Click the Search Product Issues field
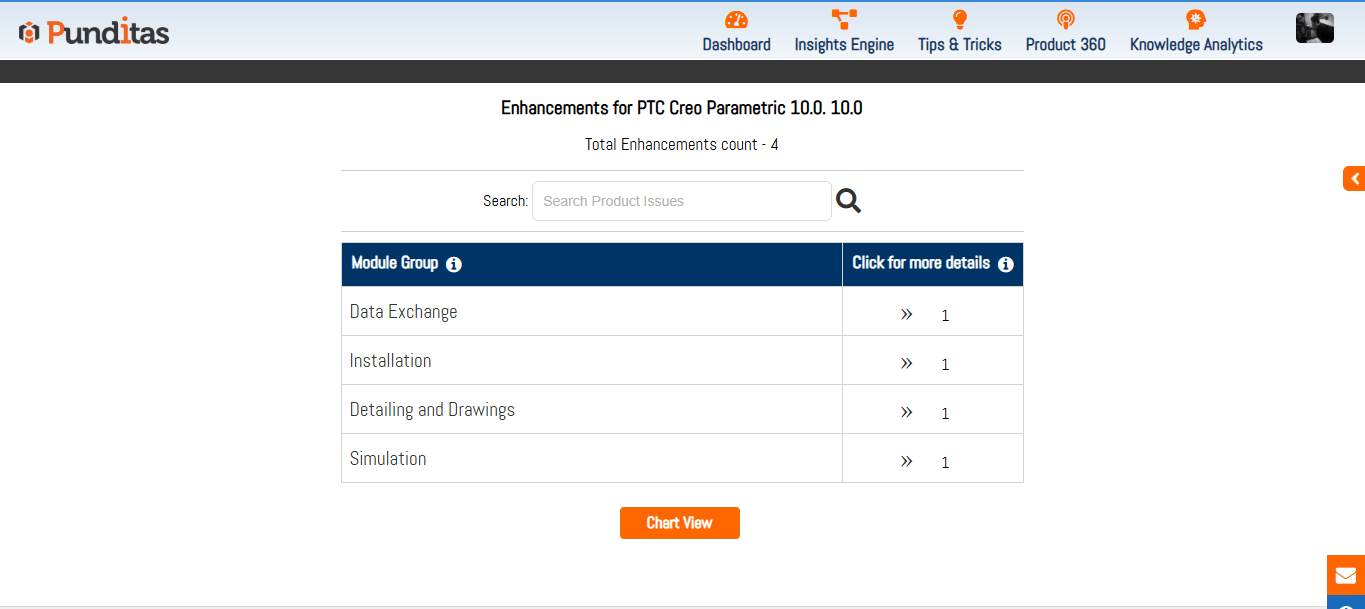 (681, 201)
